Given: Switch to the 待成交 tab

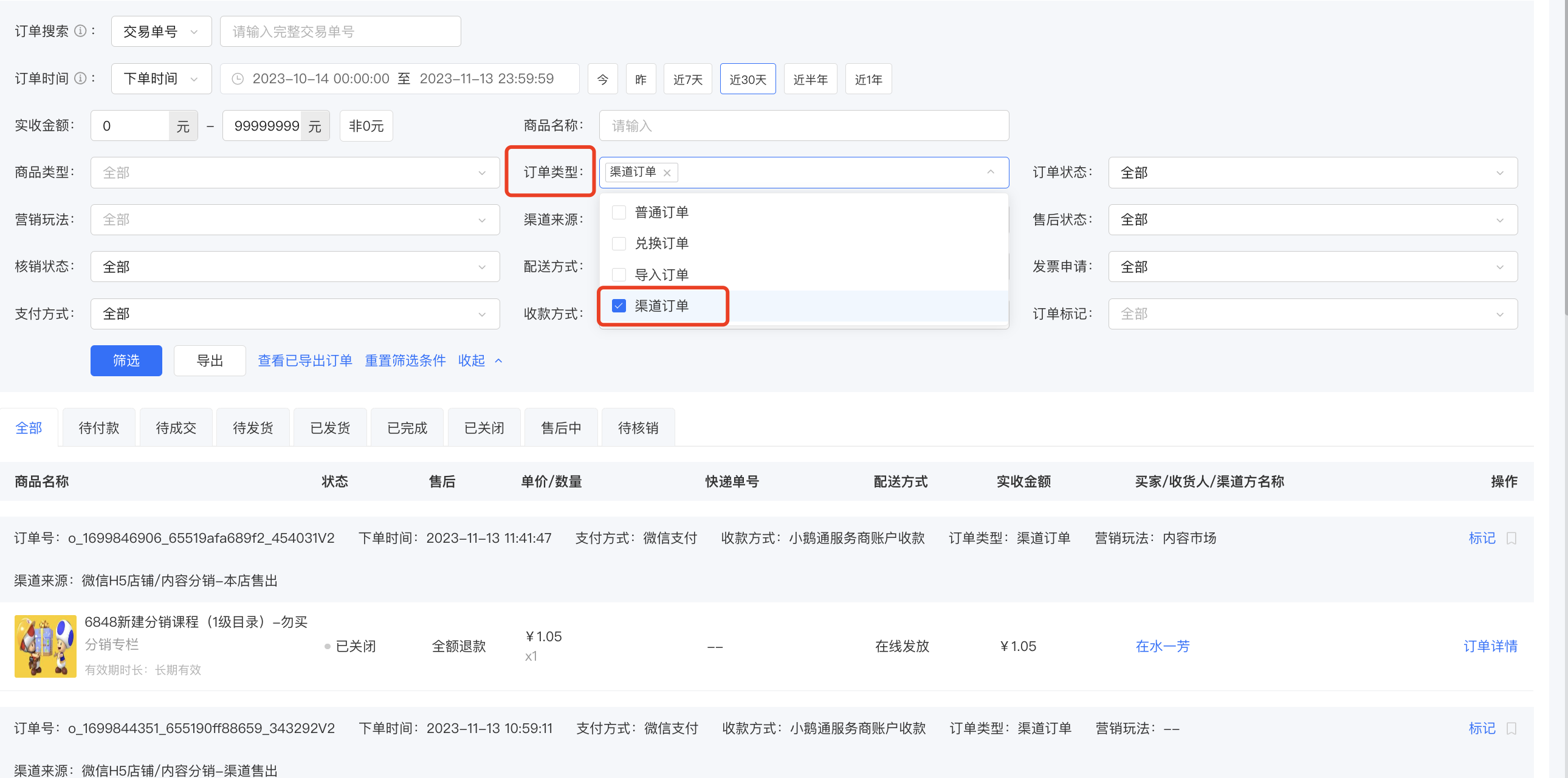Looking at the screenshot, I should pyautogui.click(x=176, y=428).
